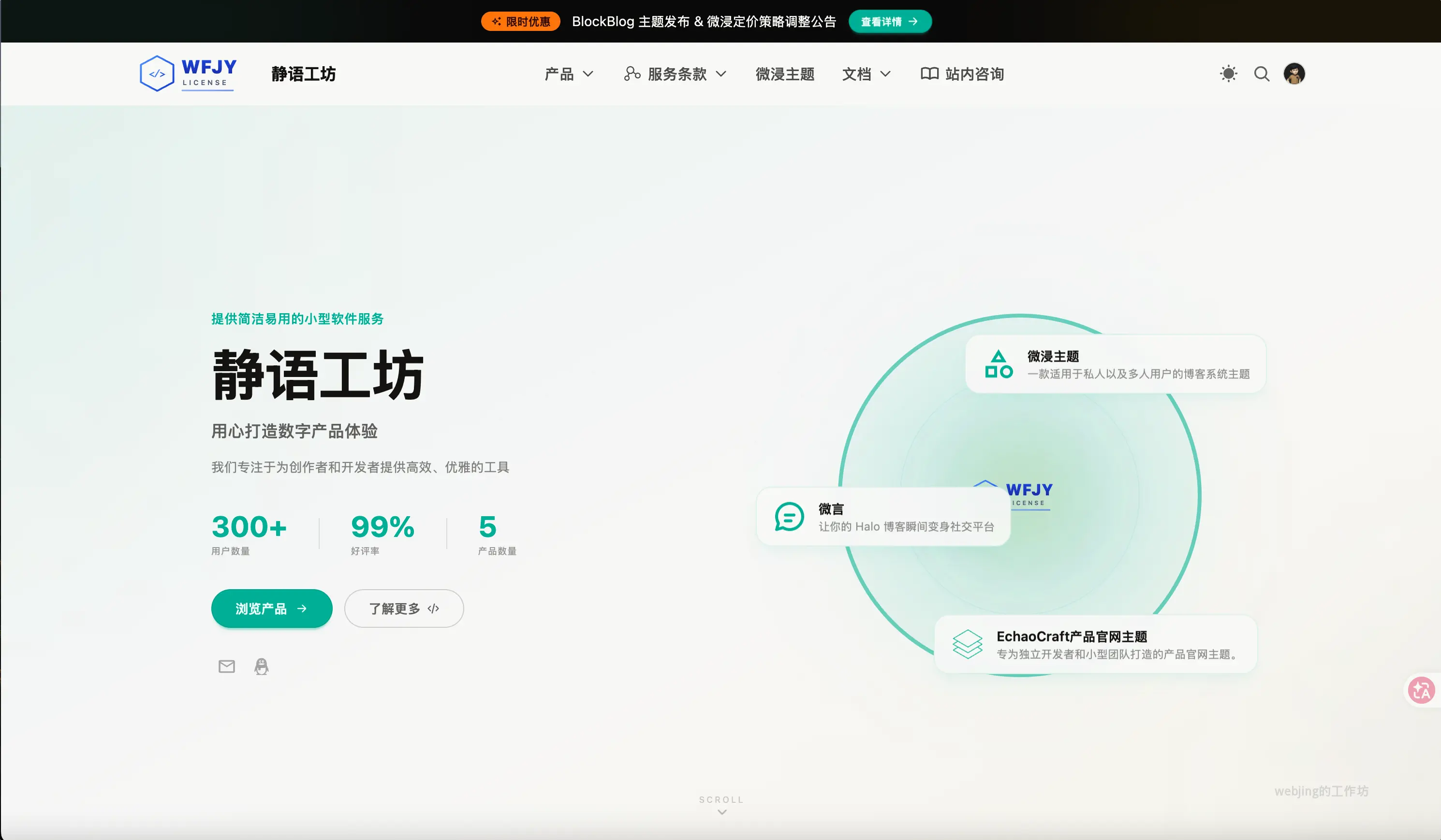Click the QQ penguin contact icon
Viewport: 1441px width, 840px height.
click(x=261, y=666)
